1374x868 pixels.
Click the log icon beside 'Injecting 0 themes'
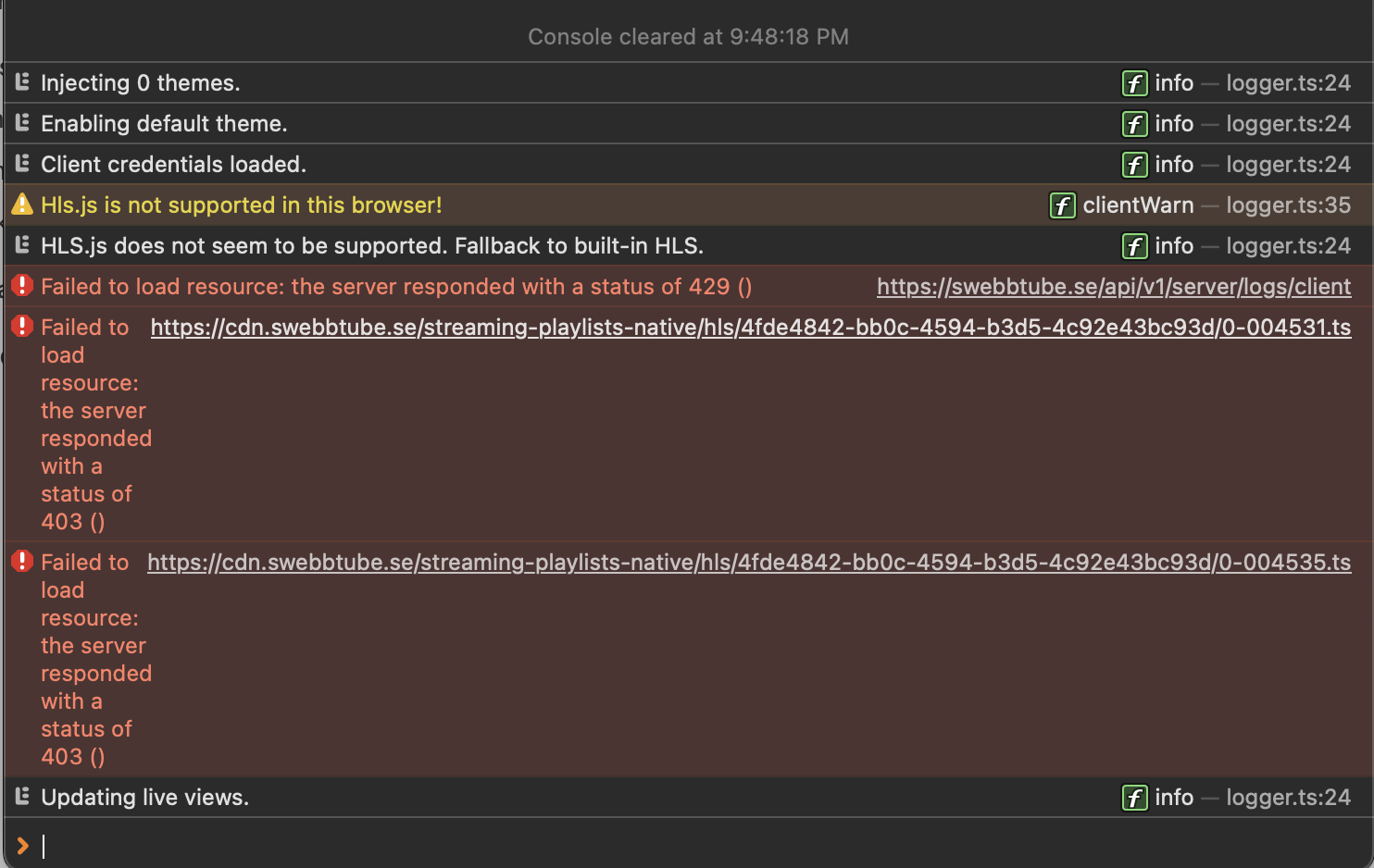[21, 82]
